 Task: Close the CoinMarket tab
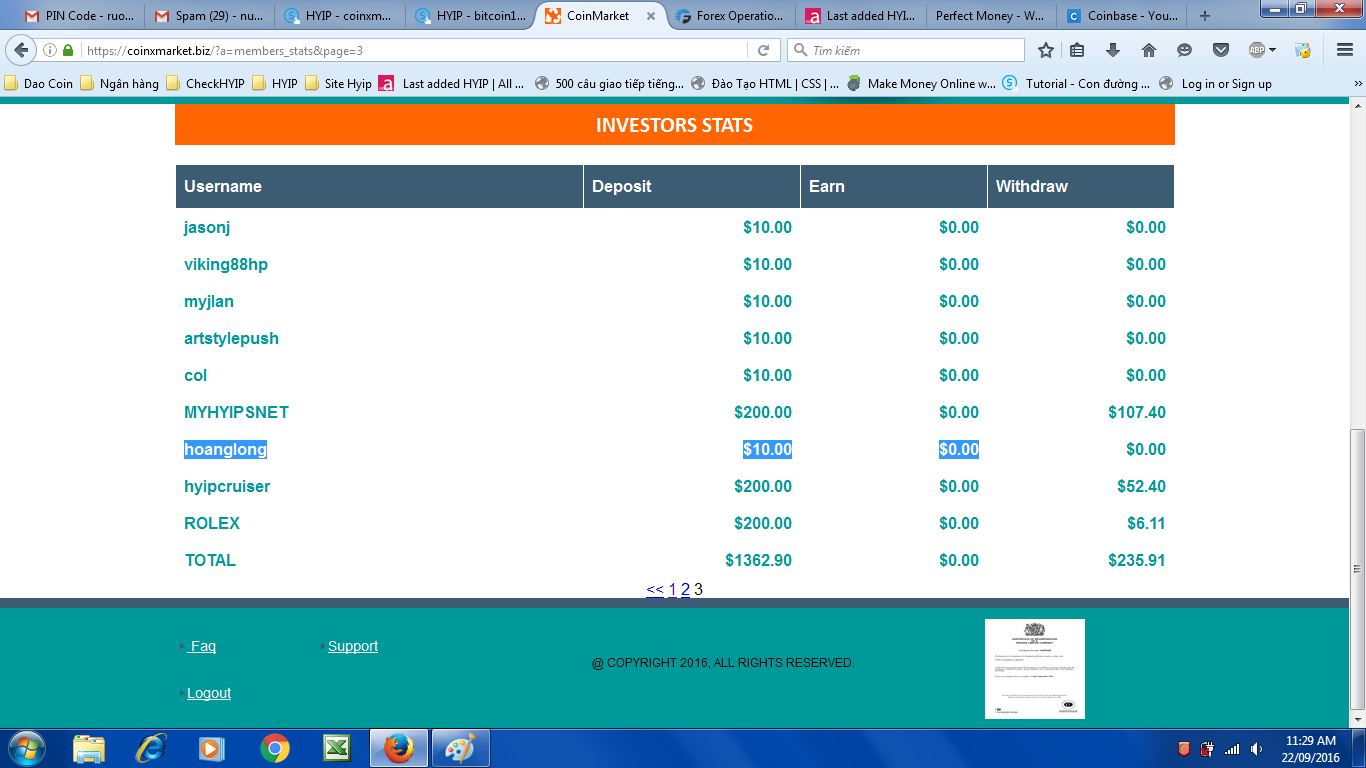point(651,16)
